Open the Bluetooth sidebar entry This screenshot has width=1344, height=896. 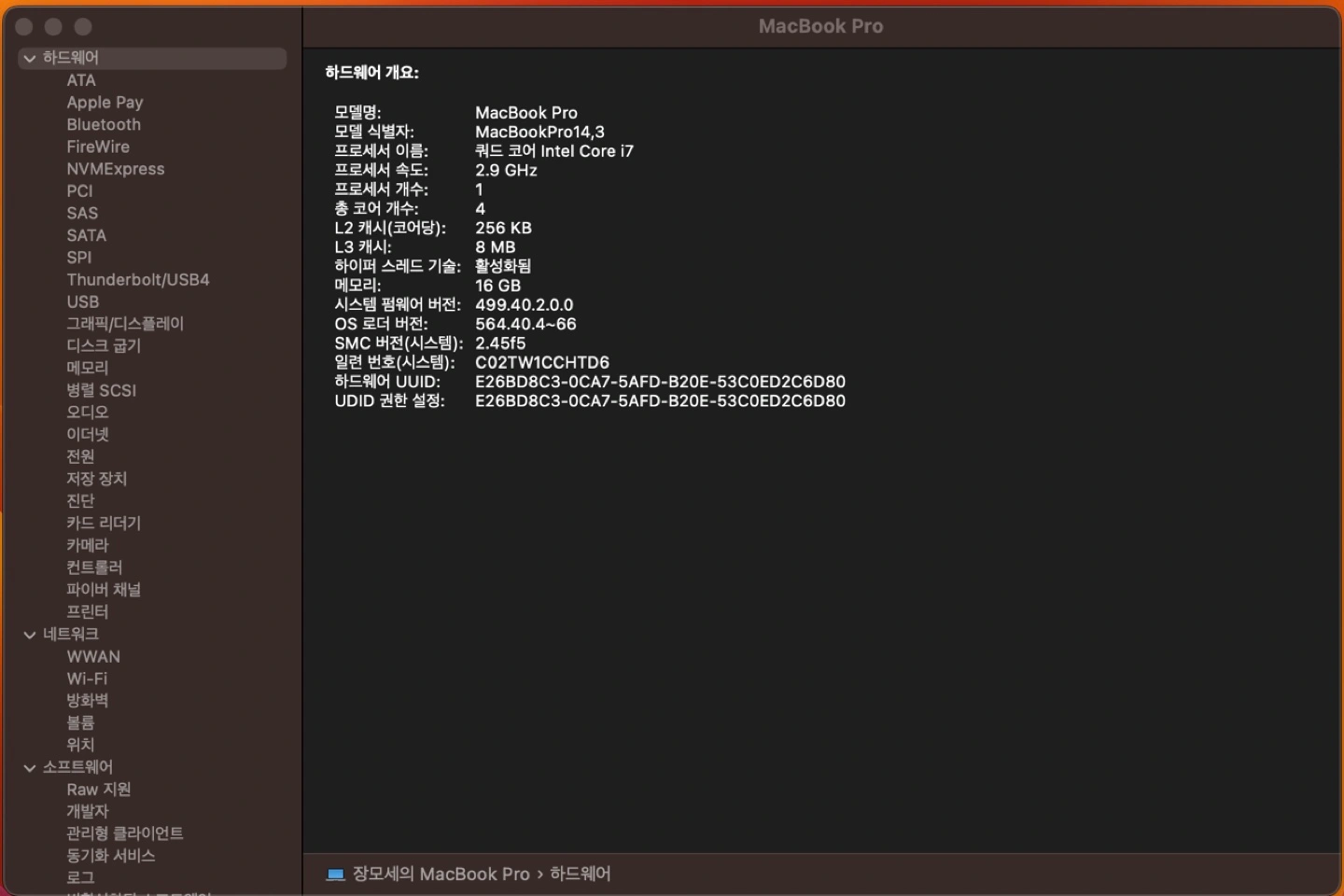pyautogui.click(x=104, y=125)
